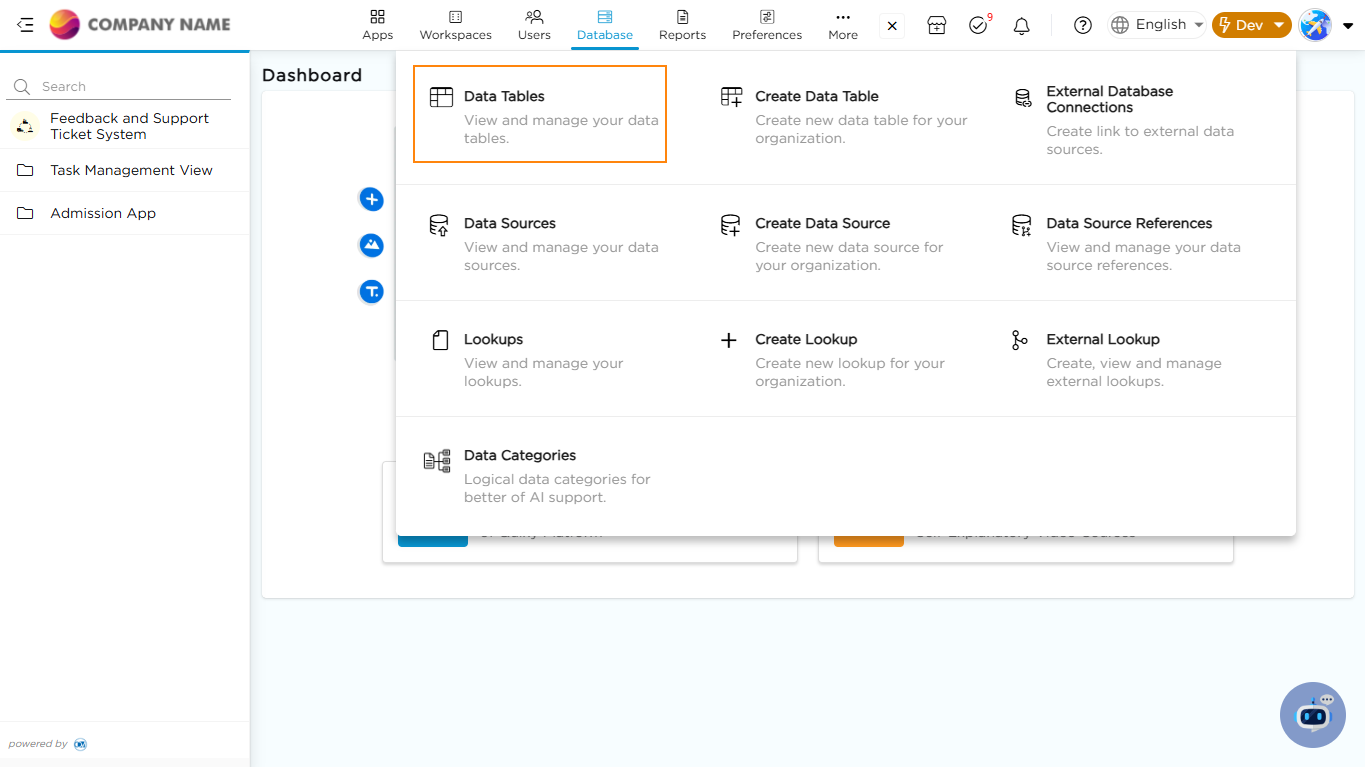Open Admission App in sidebar
This screenshot has width=1365, height=767.
click(x=103, y=213)
